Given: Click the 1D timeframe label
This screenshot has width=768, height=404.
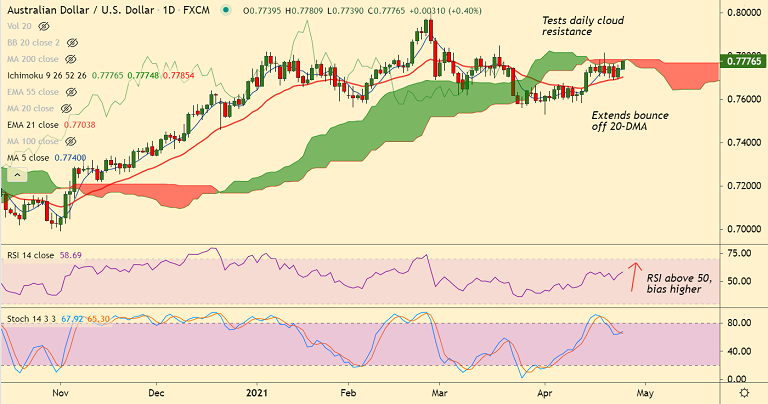Looking at the screenshot, I should click(169, 10).
